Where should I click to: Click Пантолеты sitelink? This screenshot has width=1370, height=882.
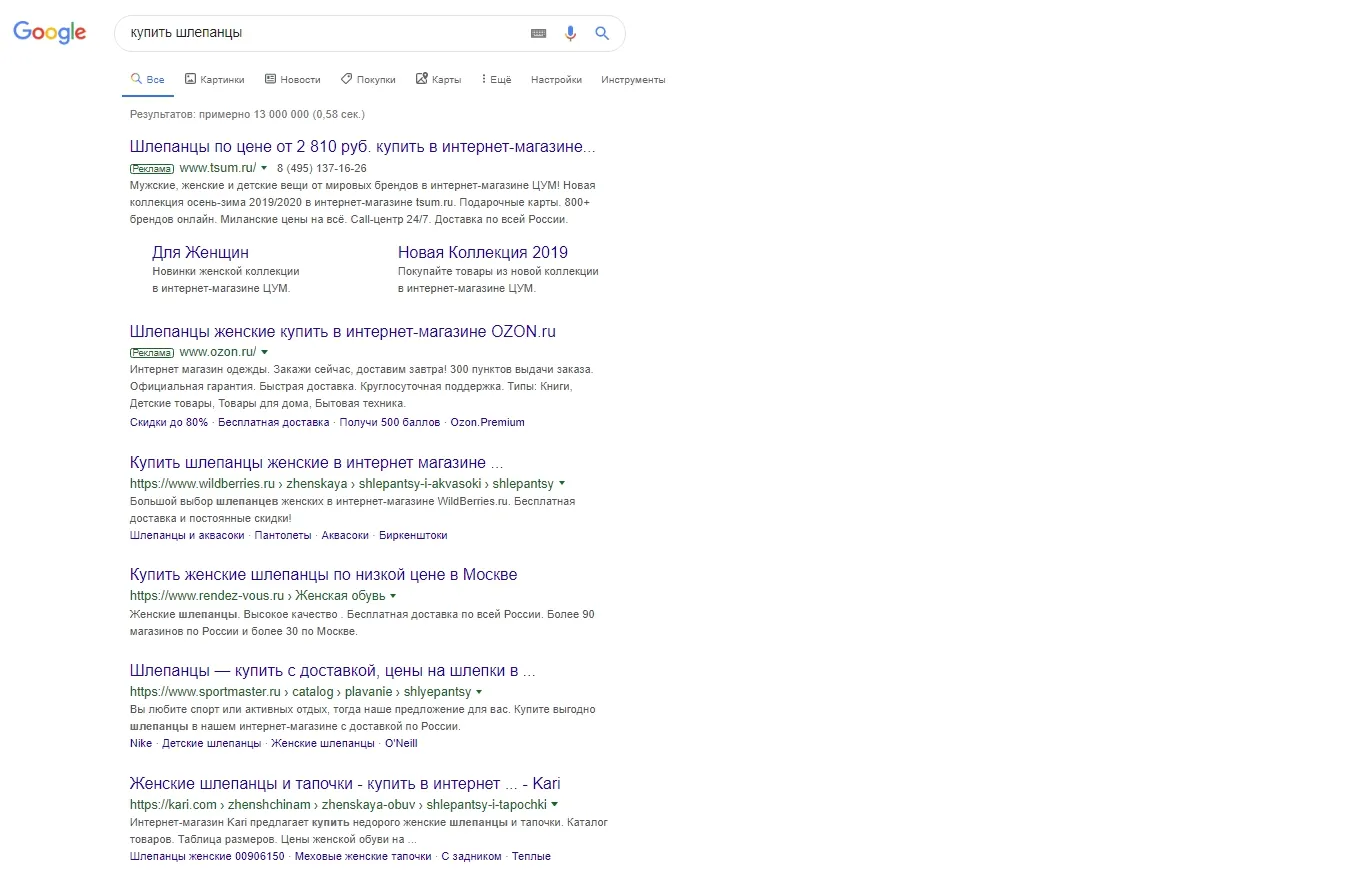tap(283, 535)
